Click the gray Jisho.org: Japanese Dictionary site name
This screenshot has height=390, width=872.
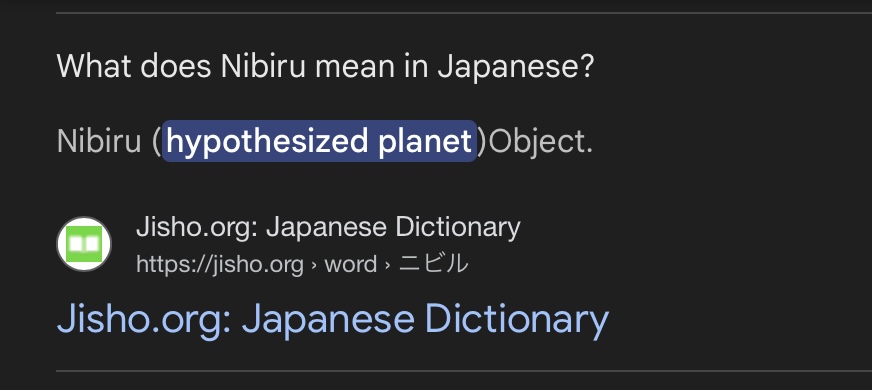[328, 227]
